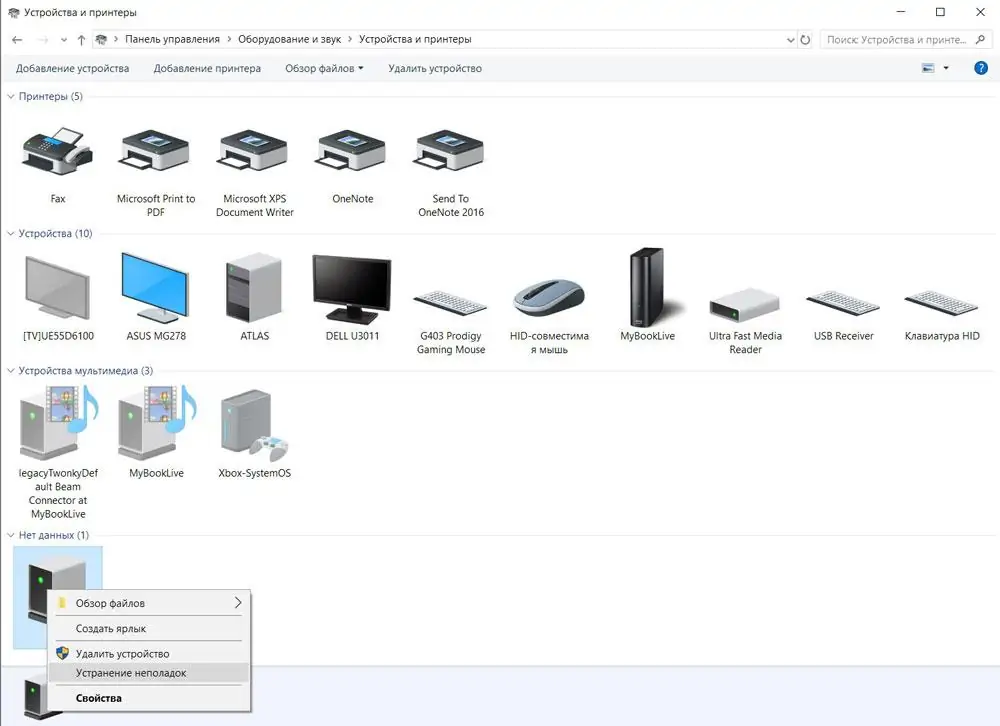Go up one level with up arrow
The image size is (1000, 726).
(x=82, y=40)
